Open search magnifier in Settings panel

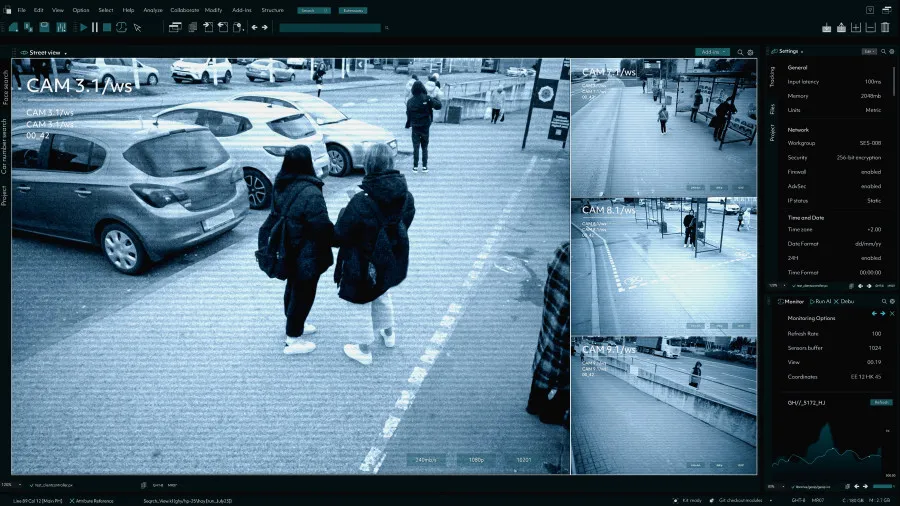[x=883, y=51]
